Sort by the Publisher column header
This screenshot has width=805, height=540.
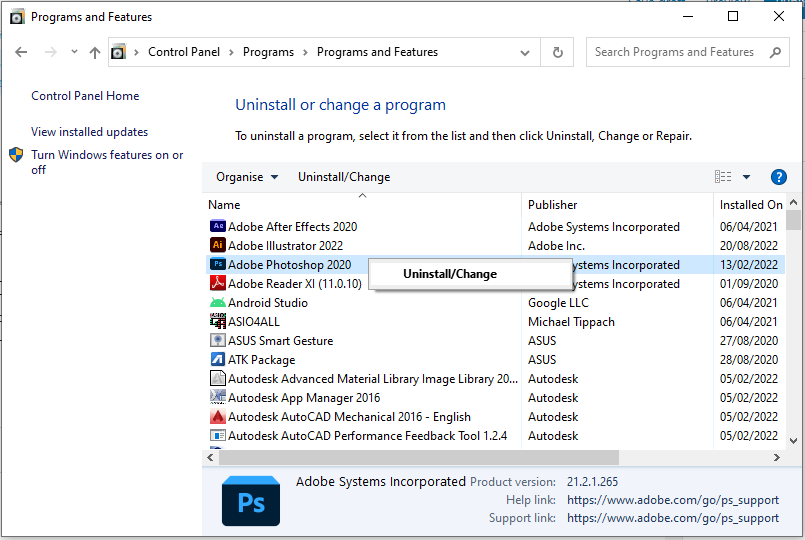point(552,205)
